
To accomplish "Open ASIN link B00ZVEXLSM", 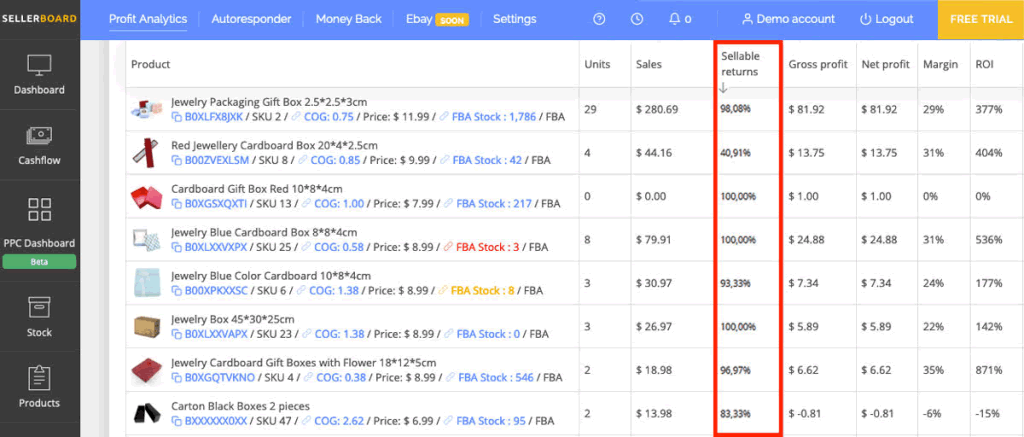I will (217, 160).
